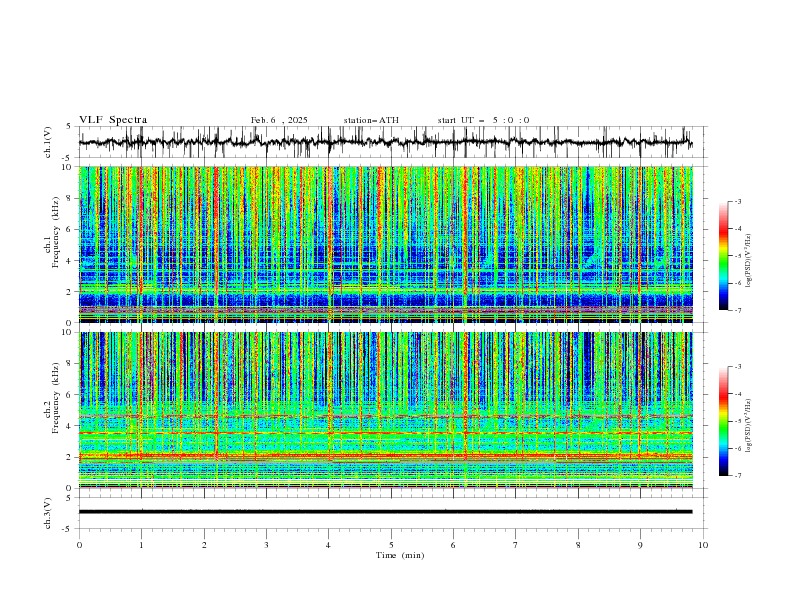Click the ch.2 spectrogram color scale bar

click(x=723, y=421)
